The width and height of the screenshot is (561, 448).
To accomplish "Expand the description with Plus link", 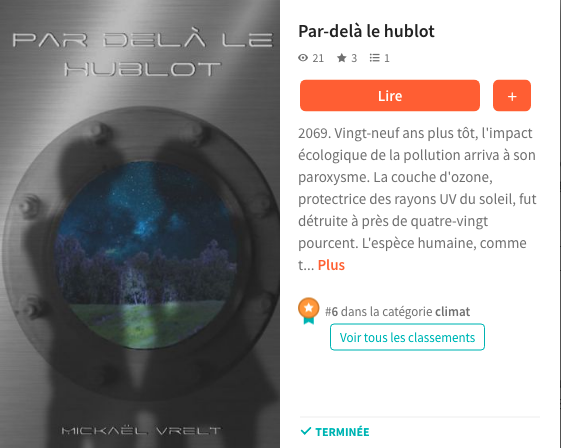I will (x=331, y=265).
